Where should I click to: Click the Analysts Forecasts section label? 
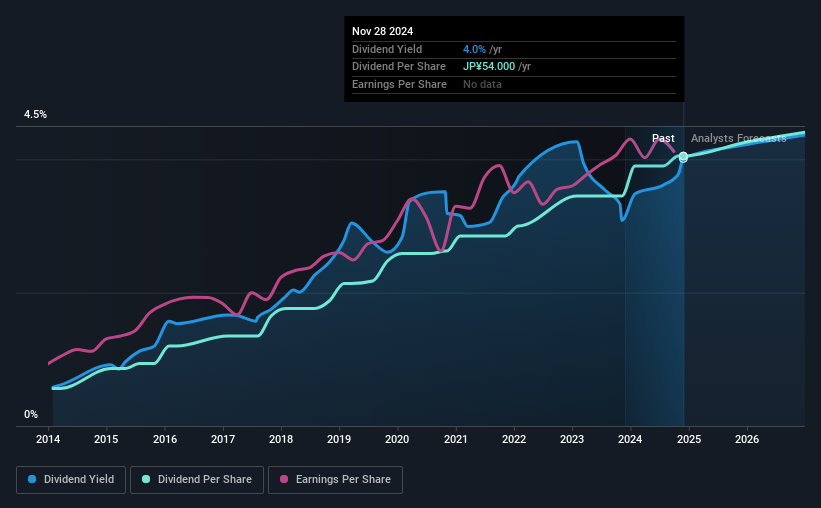(x=738, y=138)
